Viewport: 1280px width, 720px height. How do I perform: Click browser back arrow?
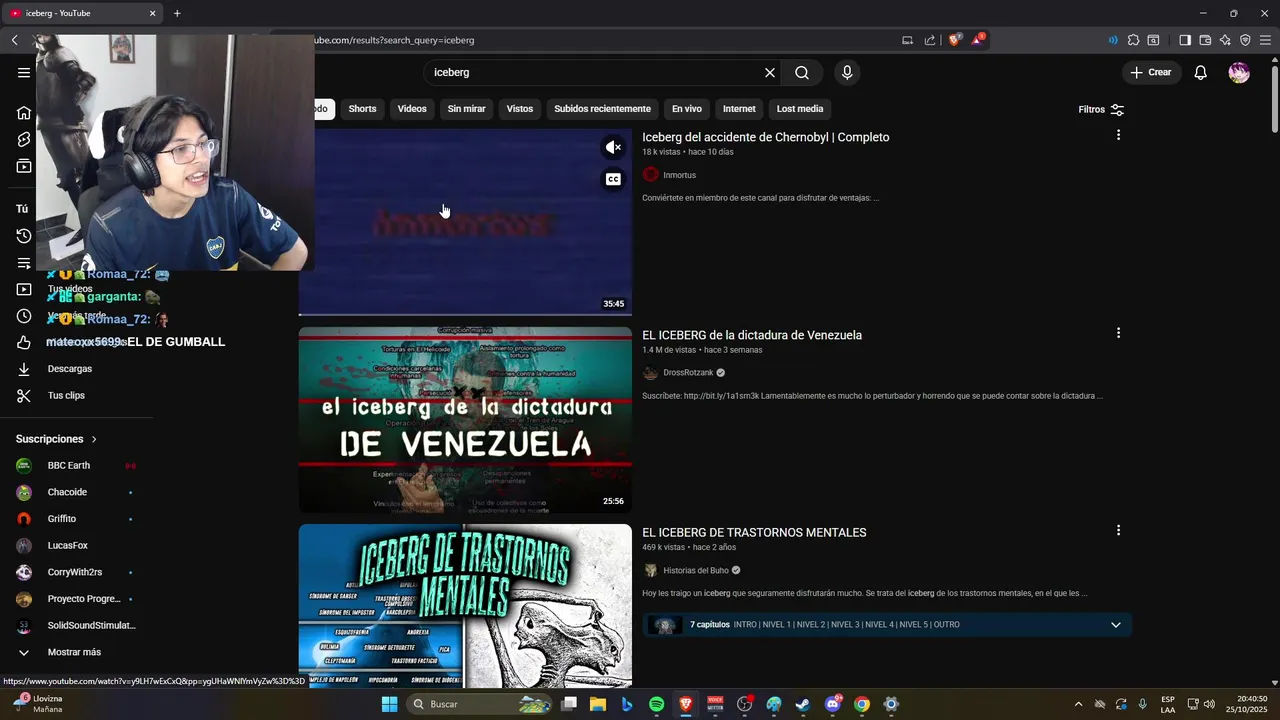click(15, 40)
